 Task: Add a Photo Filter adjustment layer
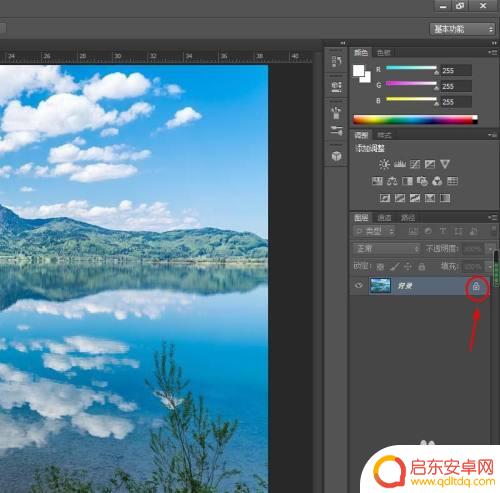coord(422,181)
